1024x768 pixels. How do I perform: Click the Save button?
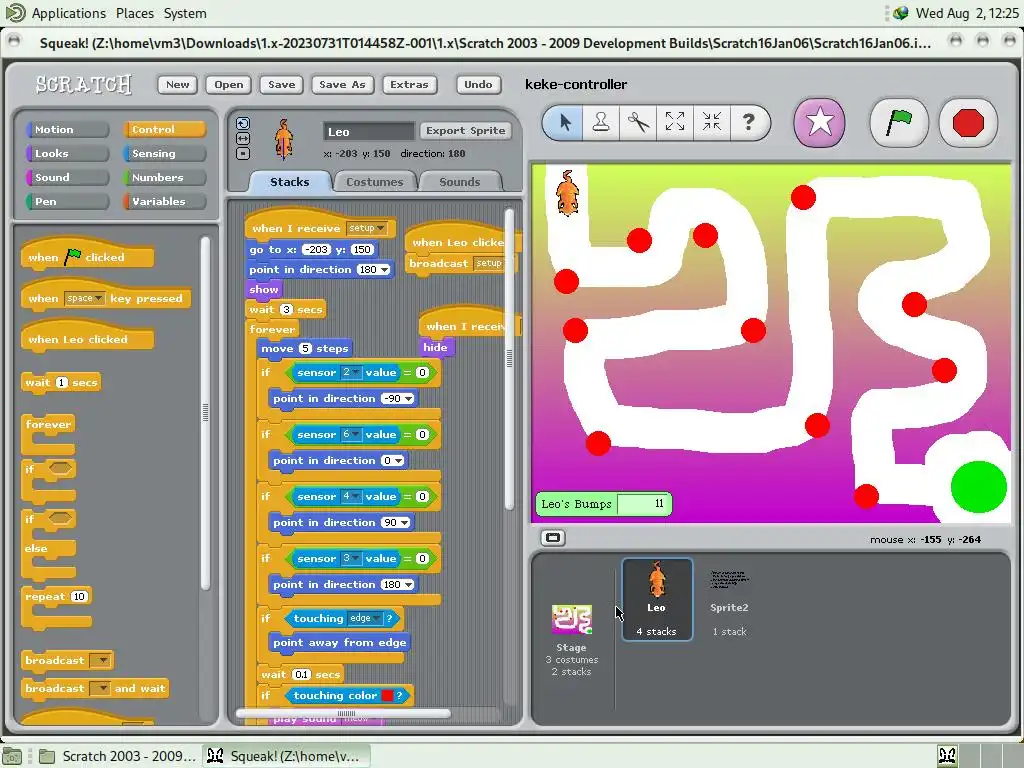pos(281,84)
